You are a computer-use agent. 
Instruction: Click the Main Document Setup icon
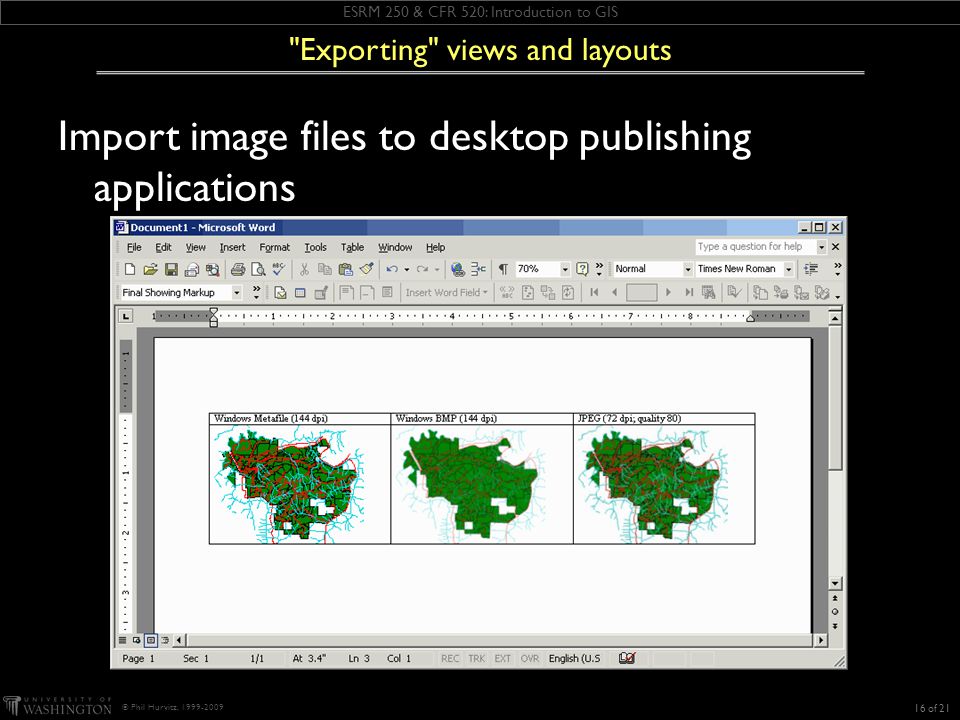(x=280, y=293)
